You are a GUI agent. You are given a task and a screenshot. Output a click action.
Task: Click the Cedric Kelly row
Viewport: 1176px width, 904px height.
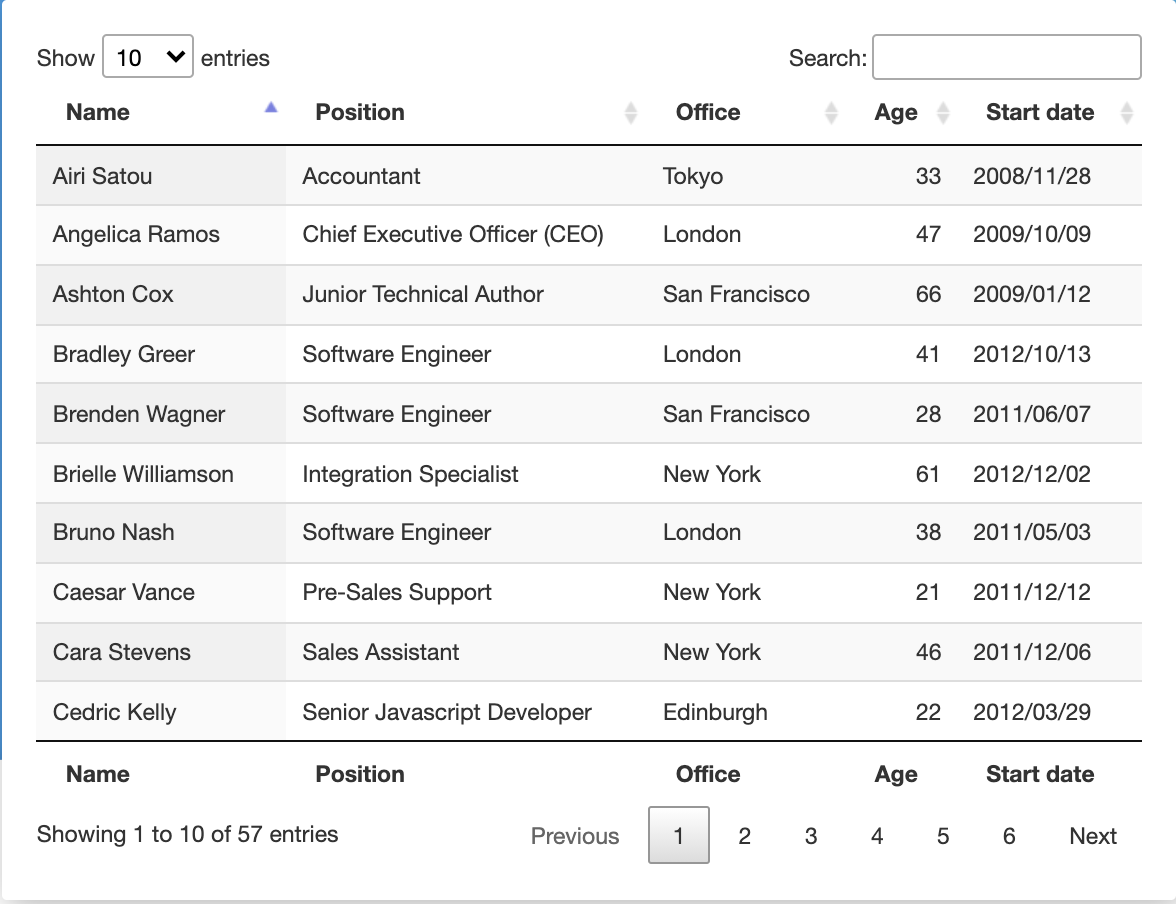400,712
